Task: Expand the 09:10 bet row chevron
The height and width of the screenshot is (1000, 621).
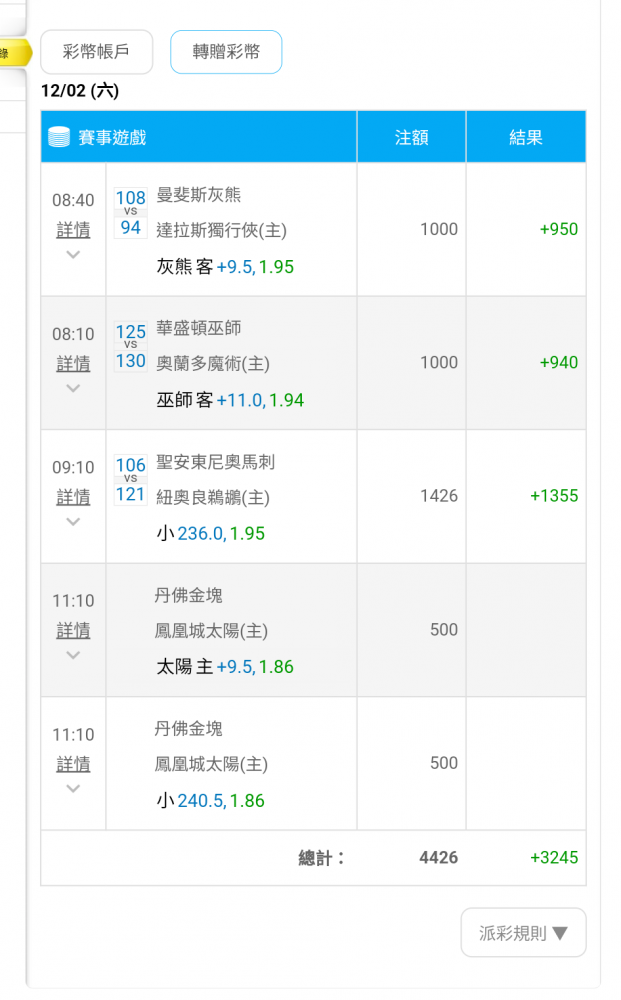Action: tap(73, 522)
